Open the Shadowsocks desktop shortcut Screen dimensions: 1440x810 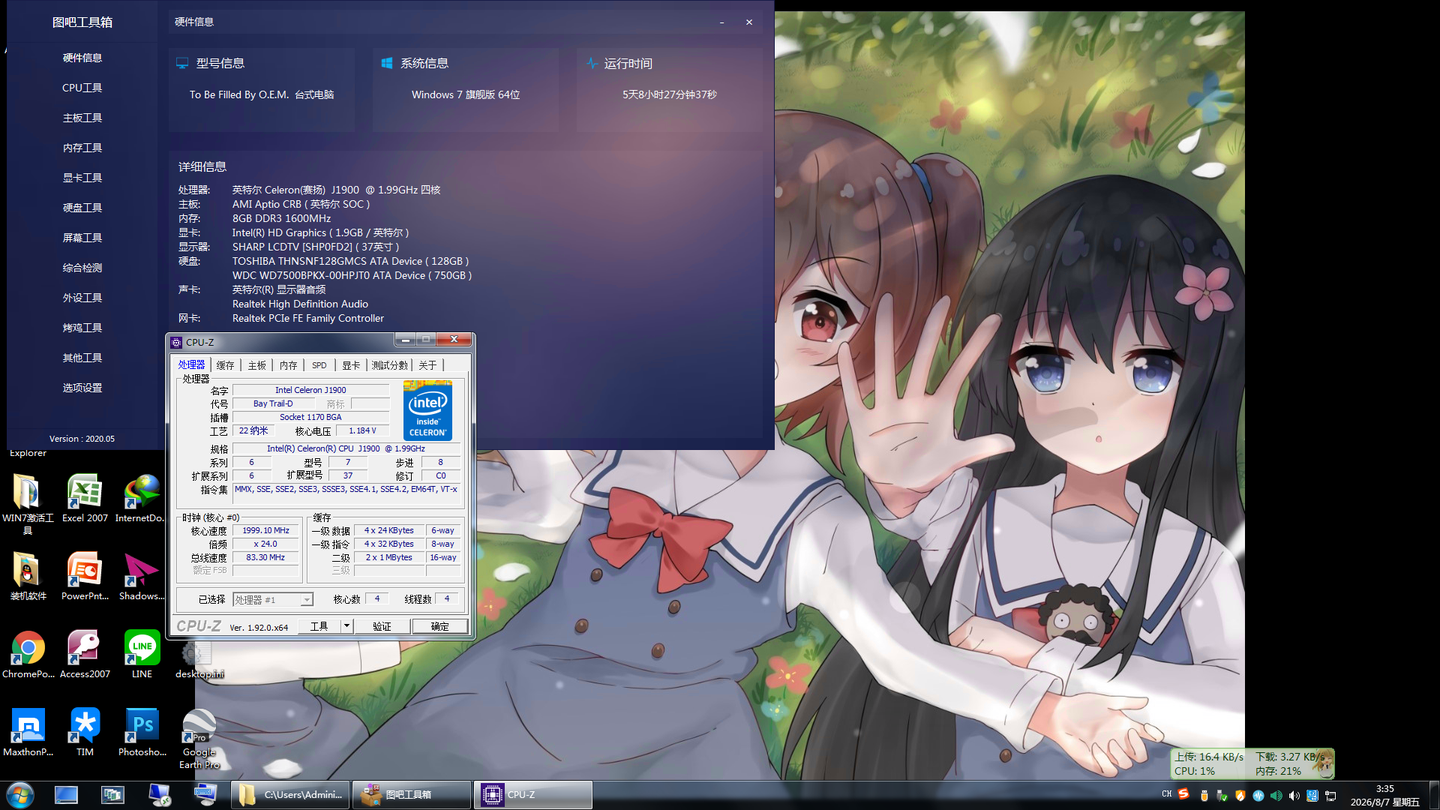tap(141, 575)
